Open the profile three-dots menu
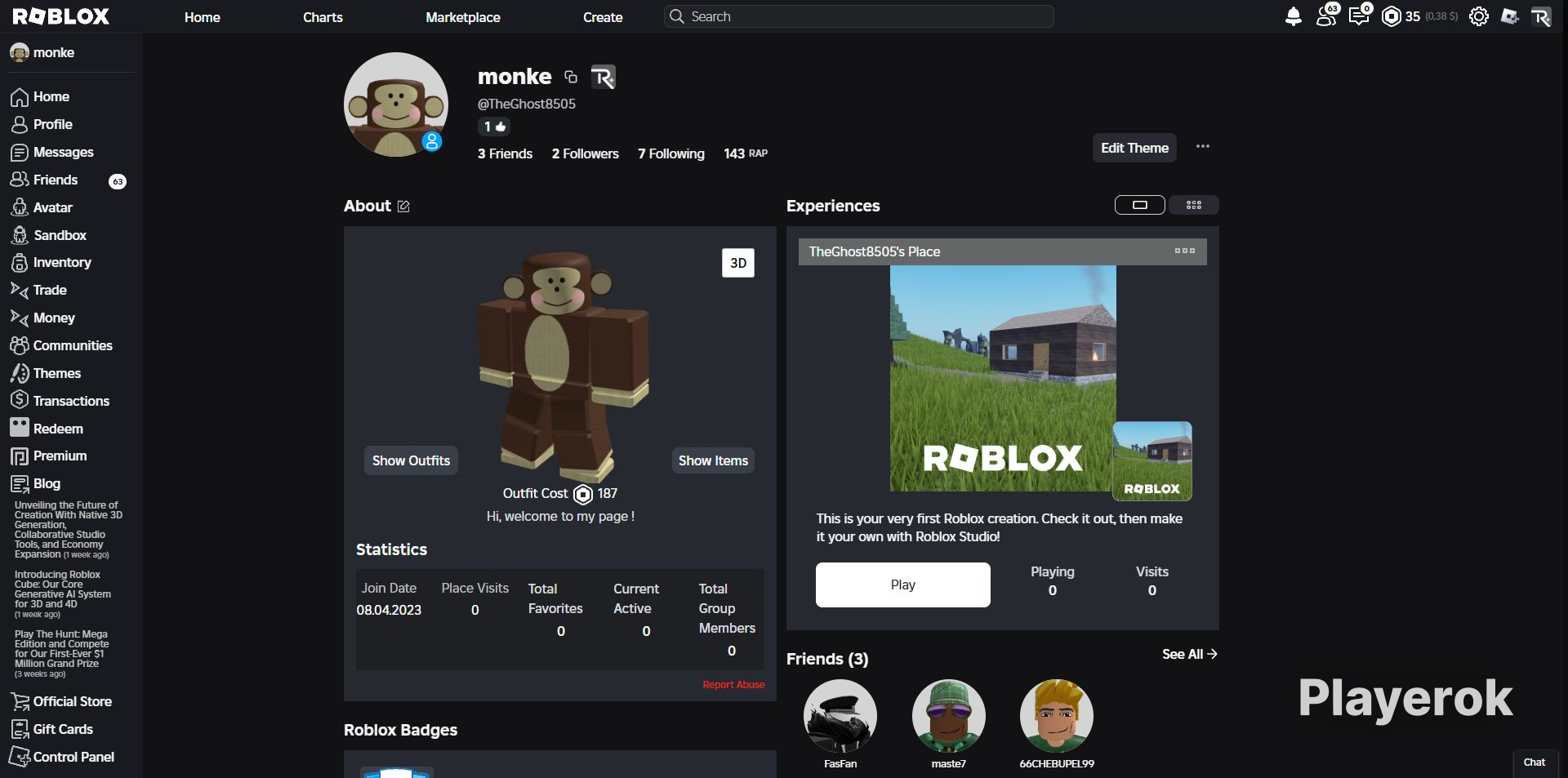The height and width of the screenshot is (778, 1568). pos(1203,147)
